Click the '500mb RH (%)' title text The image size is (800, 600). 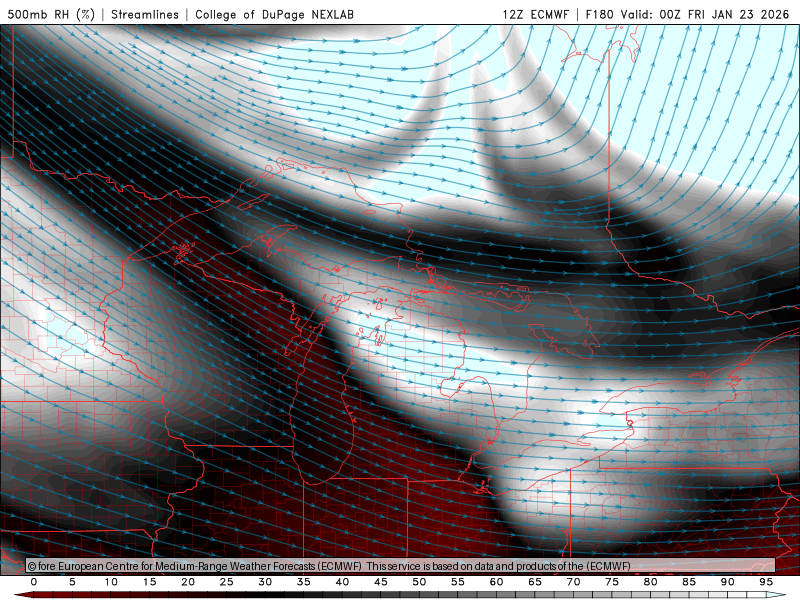tap(51, 14)
